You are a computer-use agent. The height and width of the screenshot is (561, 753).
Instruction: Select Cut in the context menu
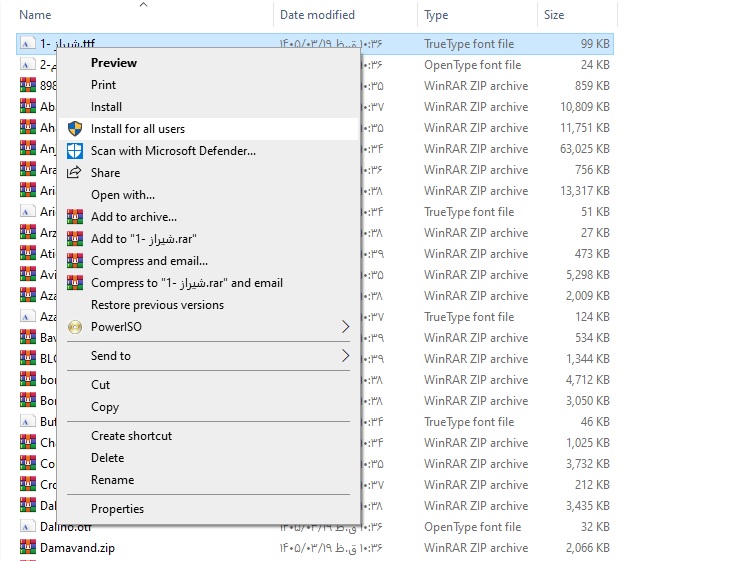[x=208, y=385]
